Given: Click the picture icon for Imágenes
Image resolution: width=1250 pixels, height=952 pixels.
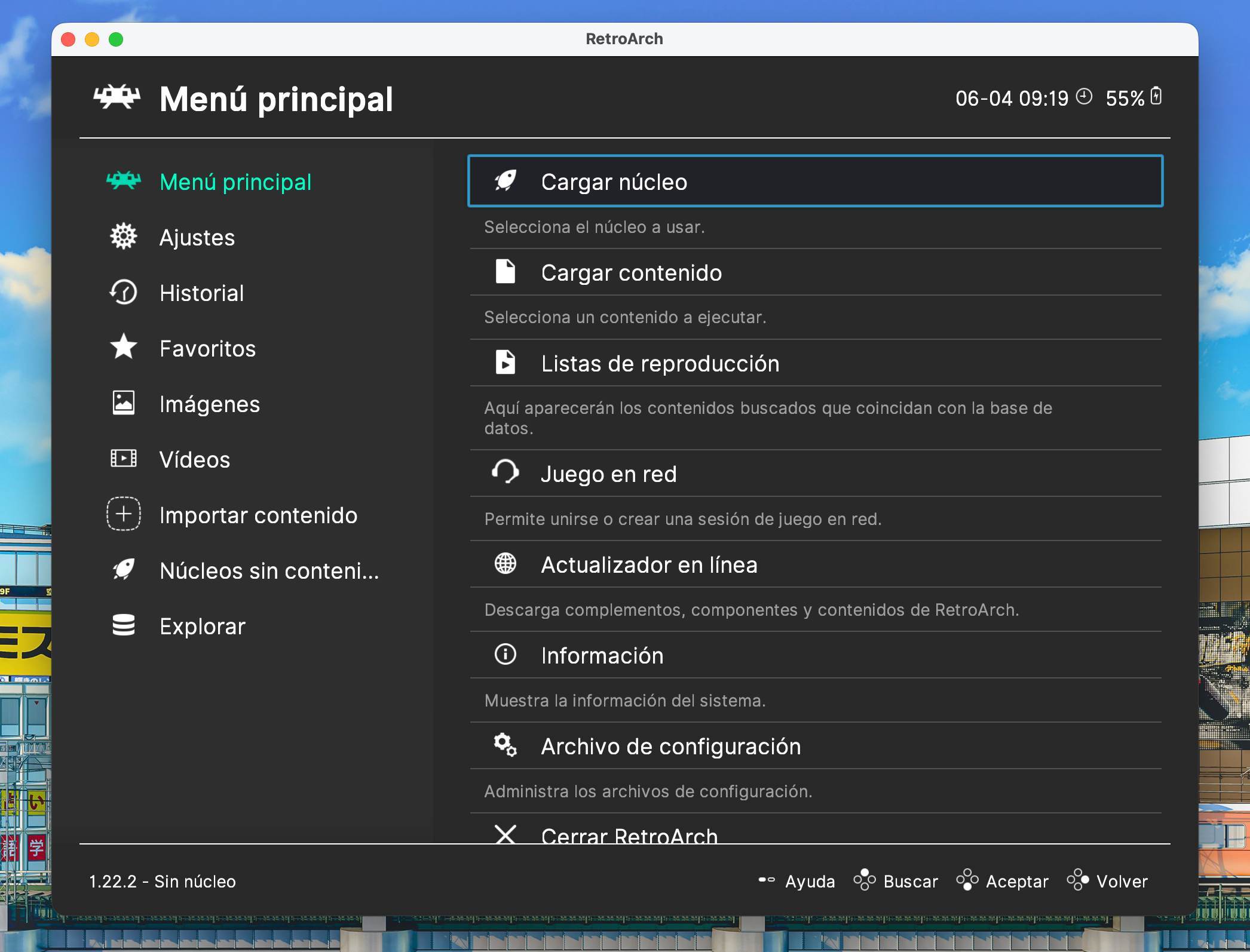Looking at the screenshot, I should [x=124, y=403].
